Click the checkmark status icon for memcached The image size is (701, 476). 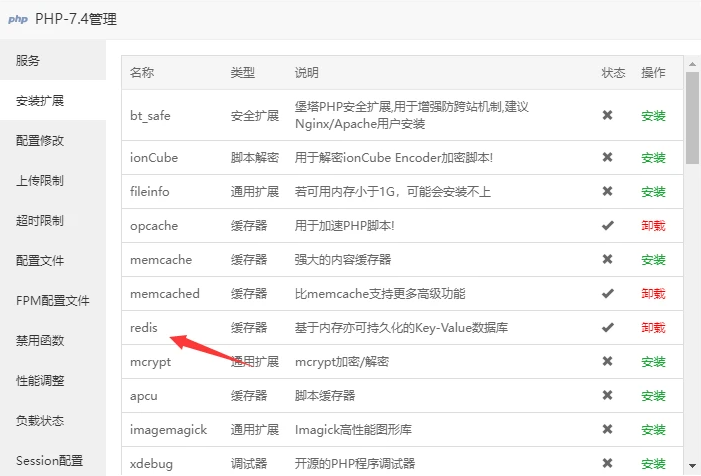[x=607, y=293]
